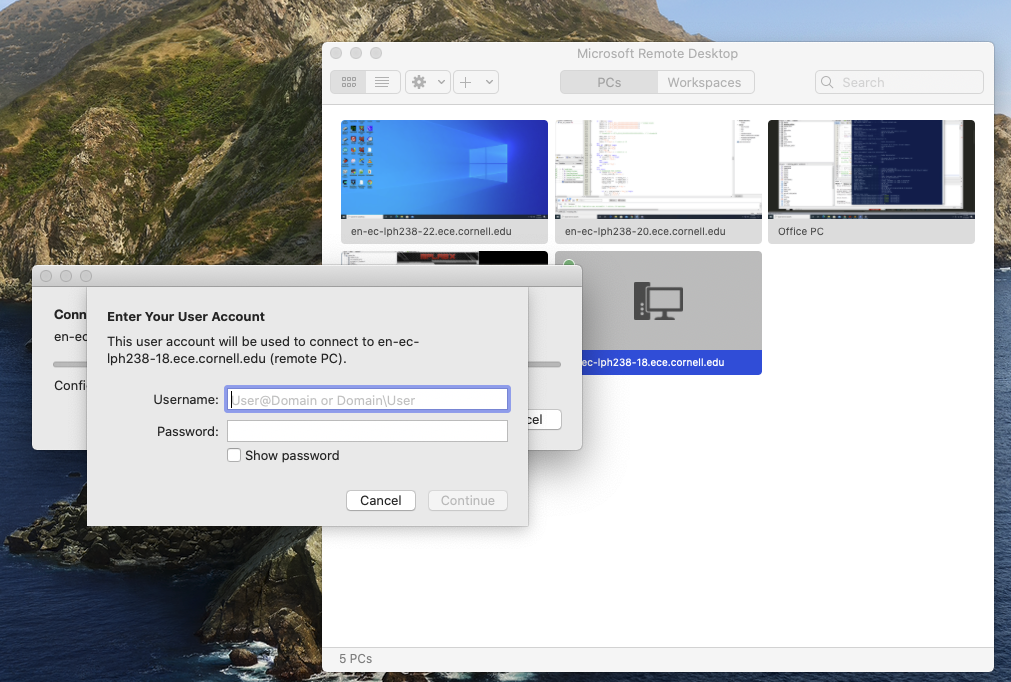The image size is (1011, 682).
Task: Open the Office PC thumbnail
Action: (871, 169)
